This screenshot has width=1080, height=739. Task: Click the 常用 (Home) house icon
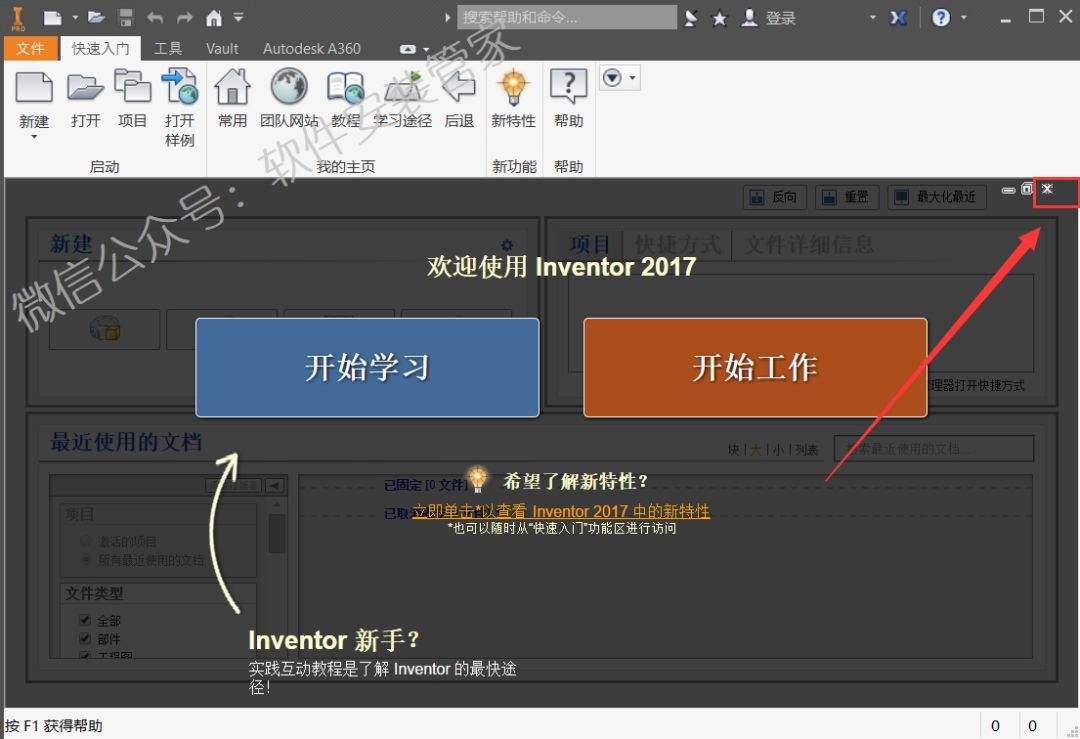232,88
